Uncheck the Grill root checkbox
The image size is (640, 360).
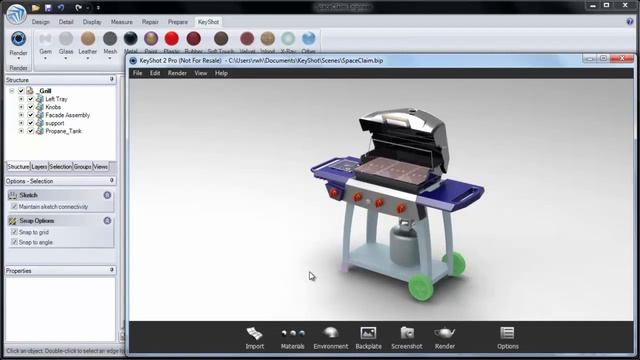click(x=21, y=91)
